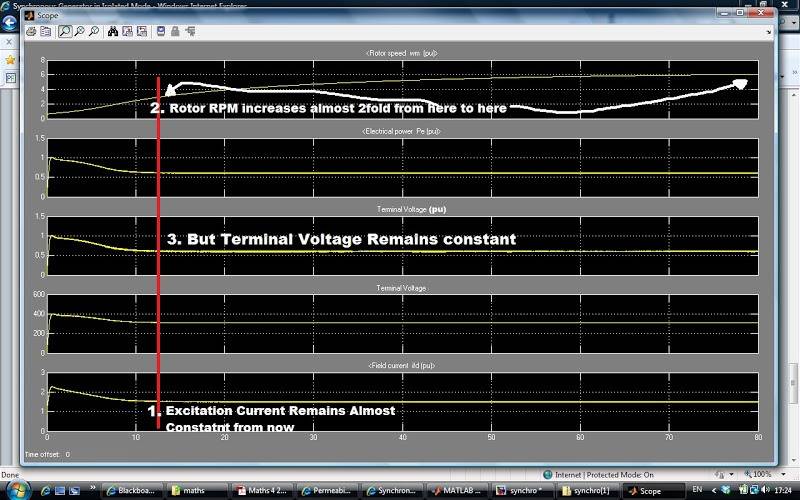Switch to Blackboa... taskbar window

pyautogui.click(x=132, y=490)
